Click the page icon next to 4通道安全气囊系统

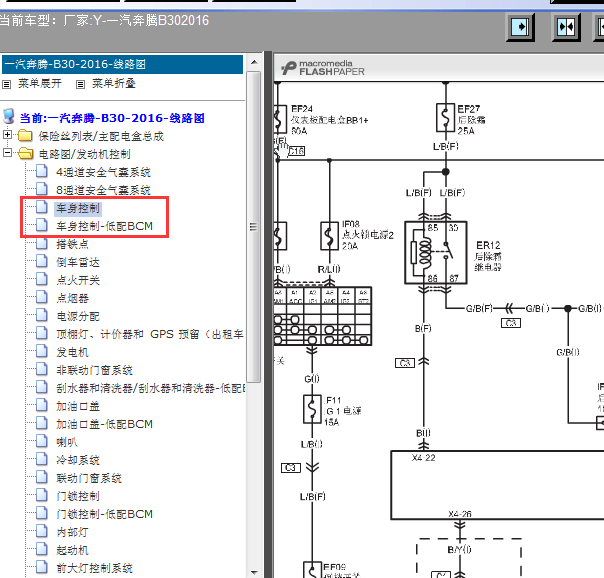point(42,171)
